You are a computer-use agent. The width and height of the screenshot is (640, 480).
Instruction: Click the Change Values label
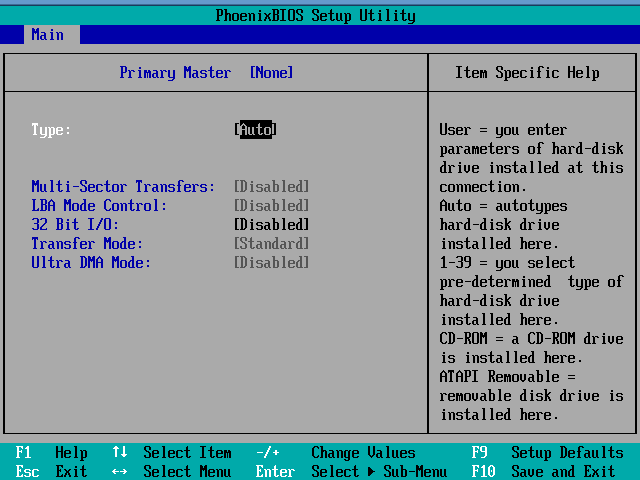(363, 453)
